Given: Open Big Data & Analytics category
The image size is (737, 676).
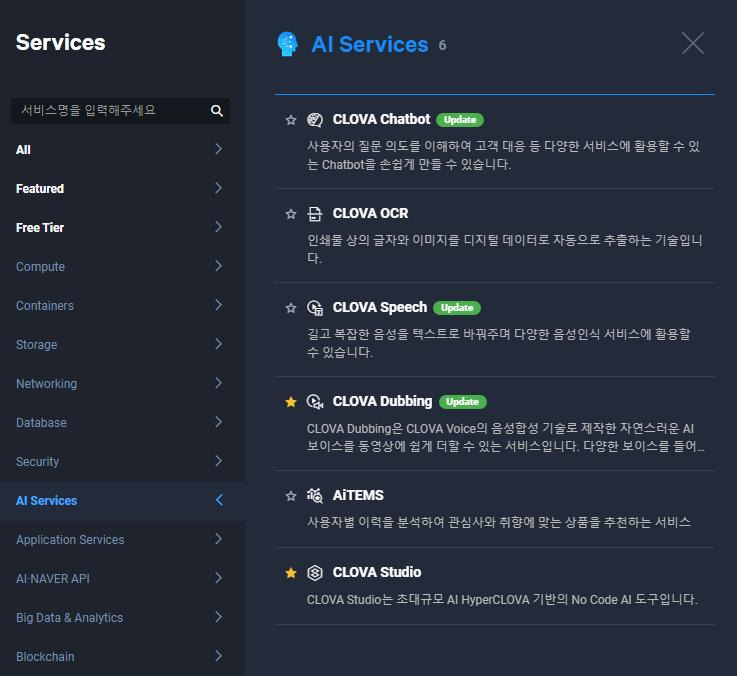Looking at the screenshot, I should [x=70, y=618].
